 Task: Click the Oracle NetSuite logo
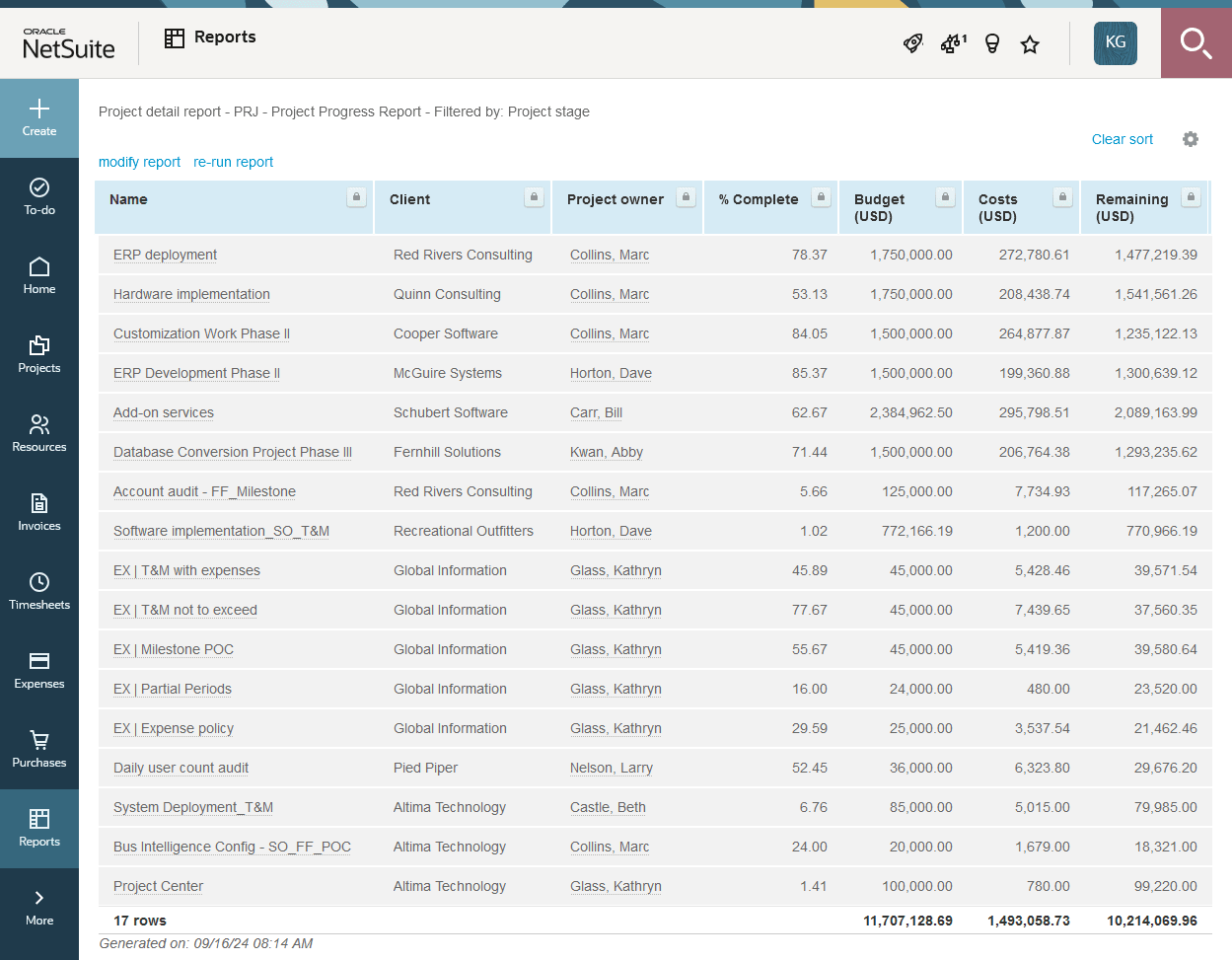click(68, 43)
